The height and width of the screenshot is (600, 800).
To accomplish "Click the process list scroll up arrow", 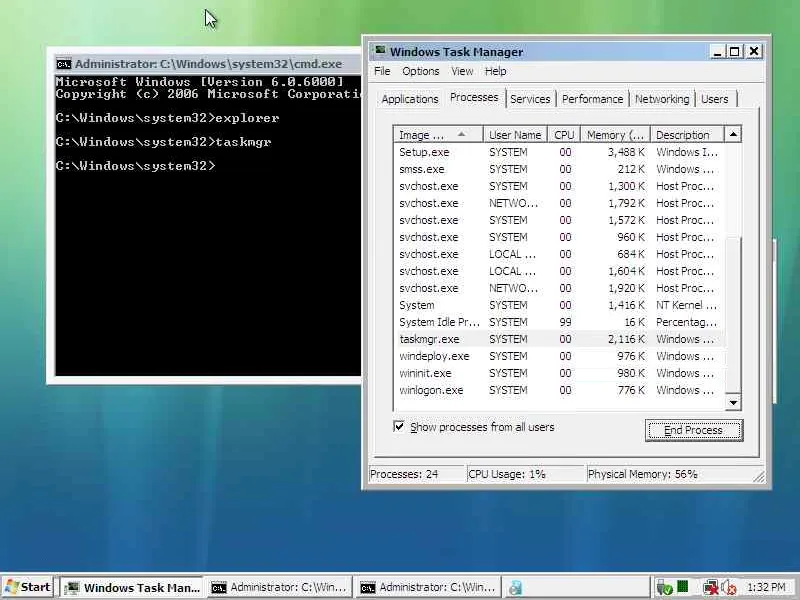I will tap(733, 134).
